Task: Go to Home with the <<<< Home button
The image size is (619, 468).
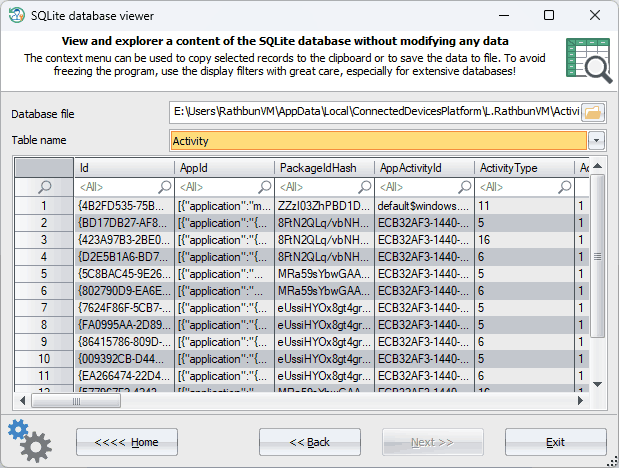Action: 127,442
